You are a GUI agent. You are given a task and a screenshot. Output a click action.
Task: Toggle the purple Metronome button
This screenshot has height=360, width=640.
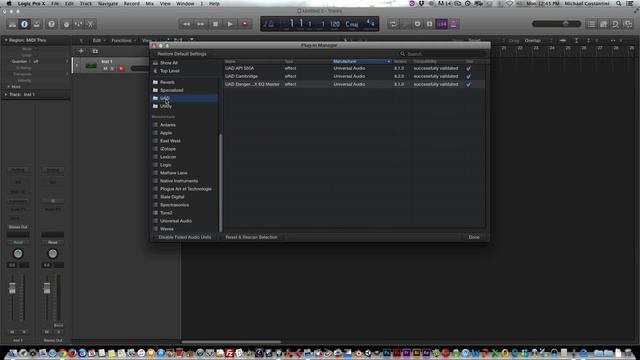453,24
